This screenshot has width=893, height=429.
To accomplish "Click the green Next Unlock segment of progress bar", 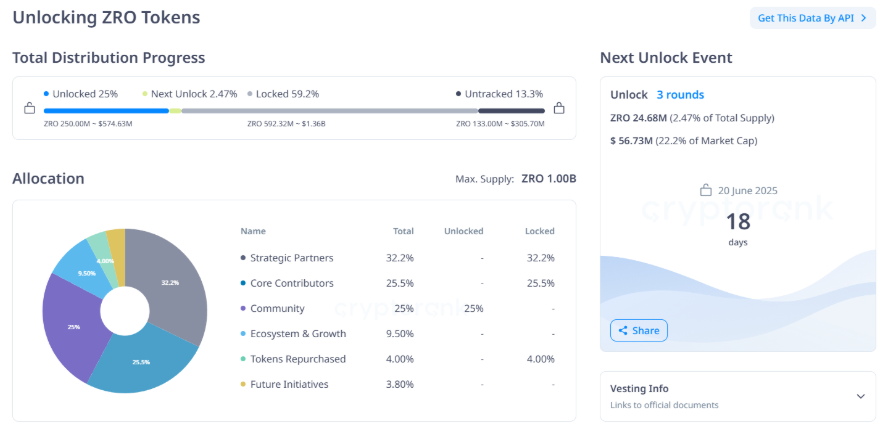I will 175,111.
